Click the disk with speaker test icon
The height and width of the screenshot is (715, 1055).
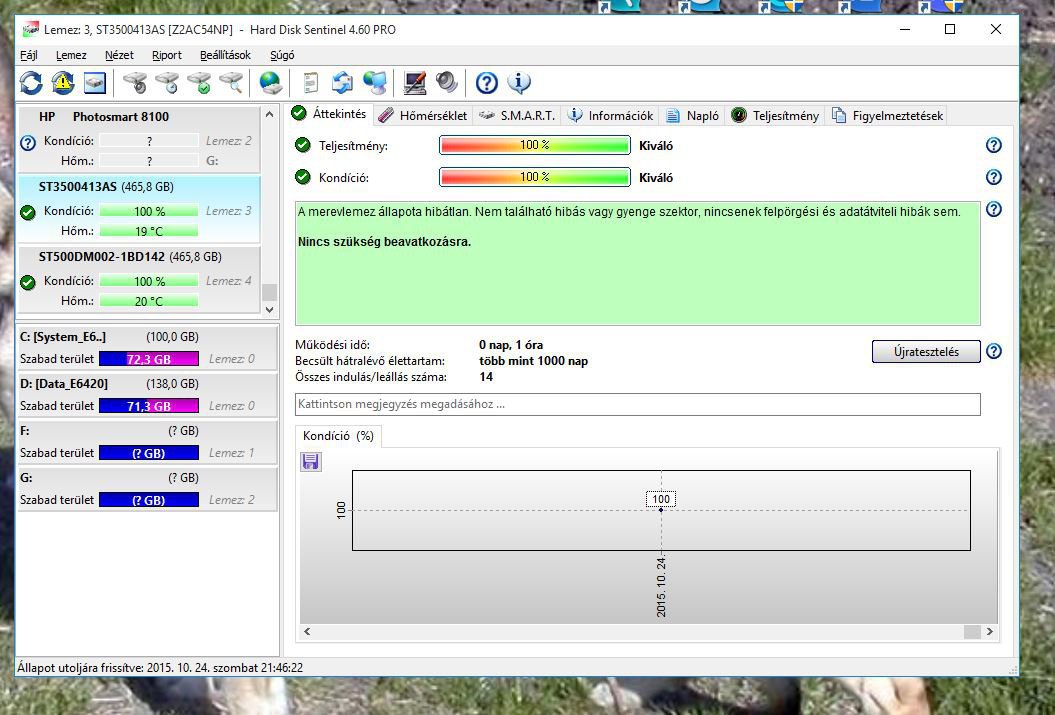pos(135,83)
